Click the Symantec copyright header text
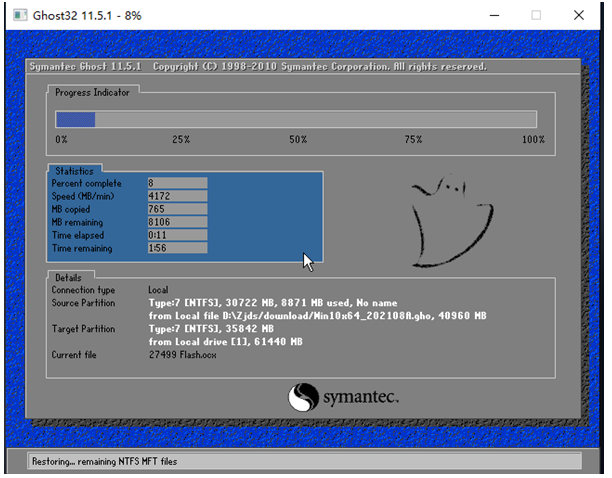612x478 pixels. 258,67
